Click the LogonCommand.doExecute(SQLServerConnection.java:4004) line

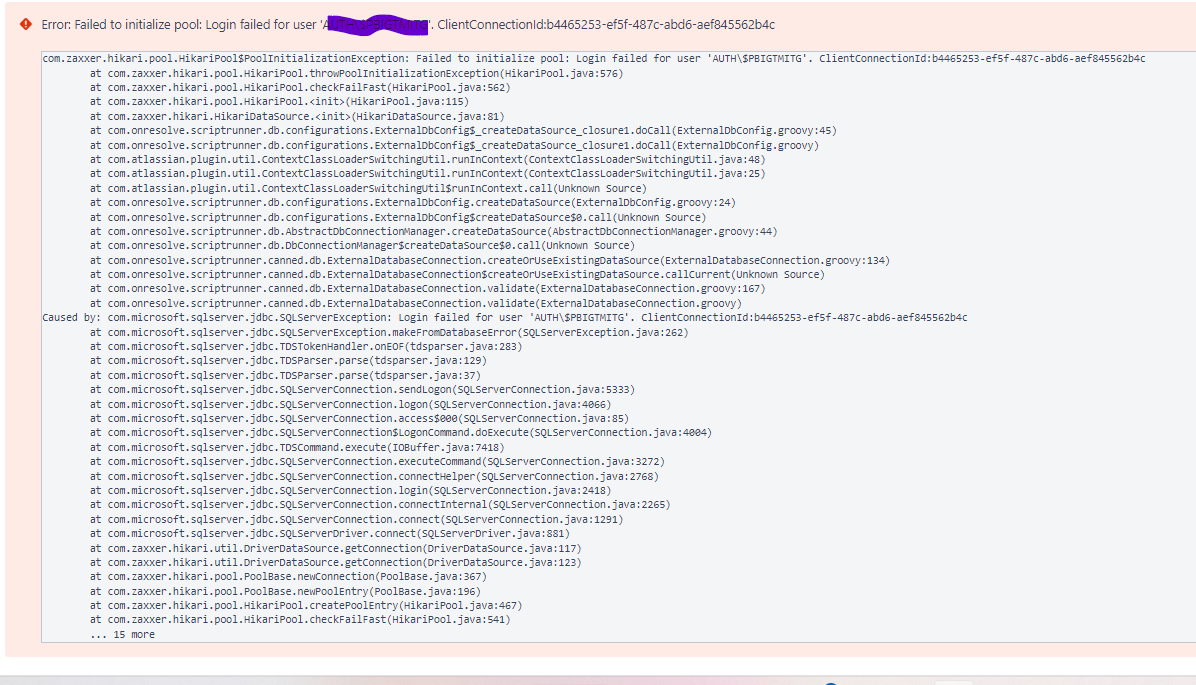400,433
